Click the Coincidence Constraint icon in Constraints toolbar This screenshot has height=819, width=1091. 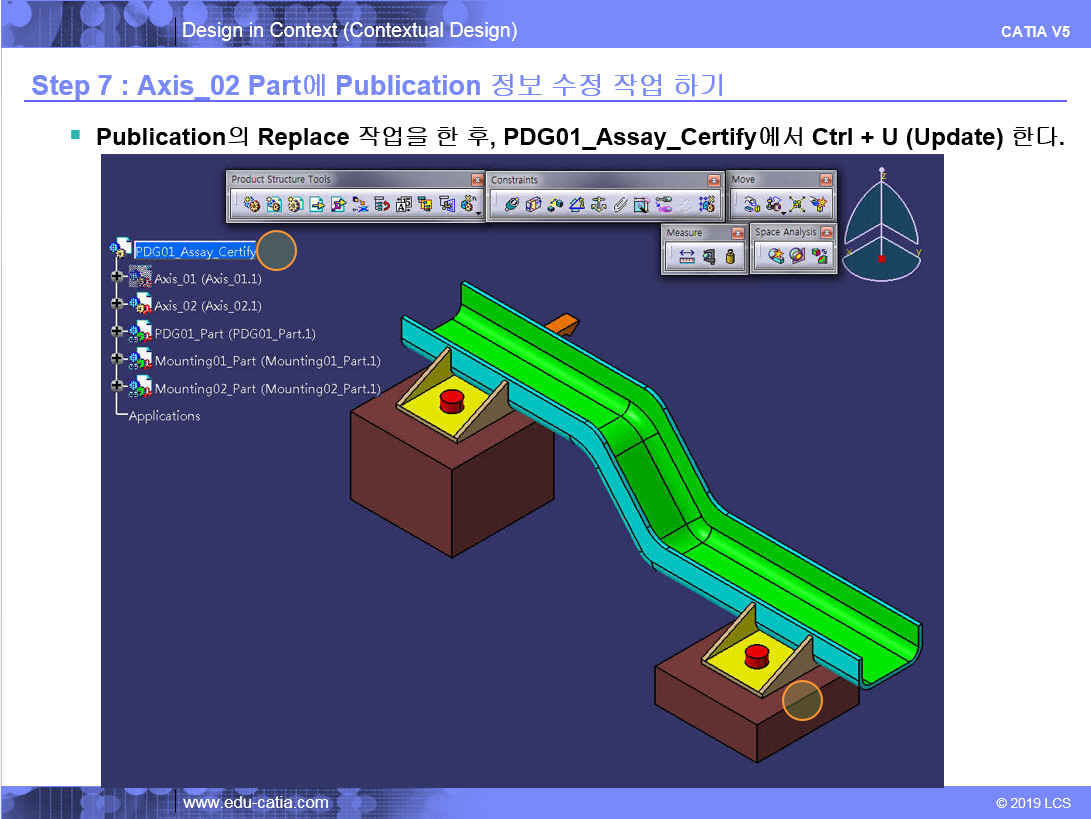coord(512,205)
